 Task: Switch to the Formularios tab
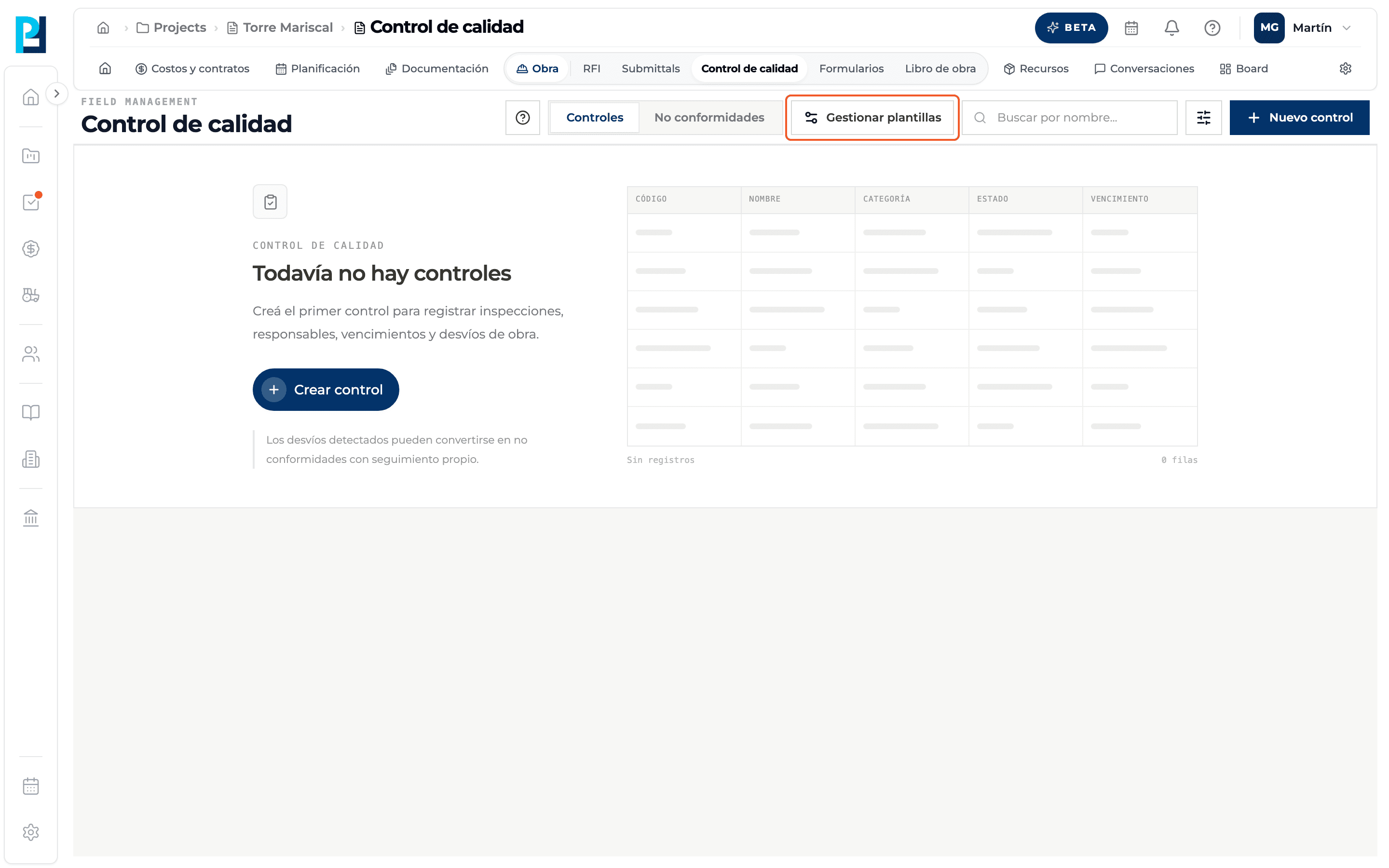click(851, 68)
